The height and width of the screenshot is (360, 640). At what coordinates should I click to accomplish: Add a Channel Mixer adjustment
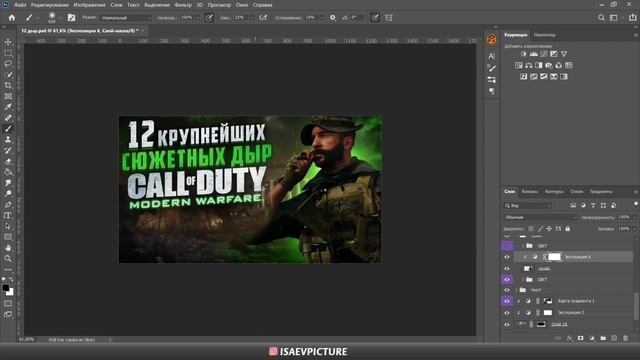[x=559, y=65]
